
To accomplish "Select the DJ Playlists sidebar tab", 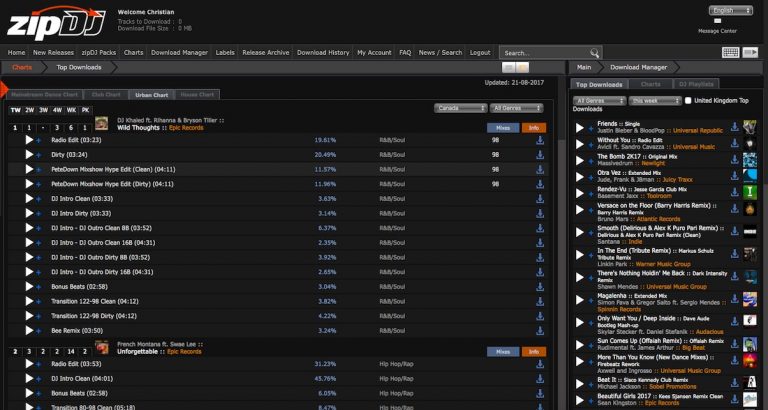I will [x=696, y=85].
